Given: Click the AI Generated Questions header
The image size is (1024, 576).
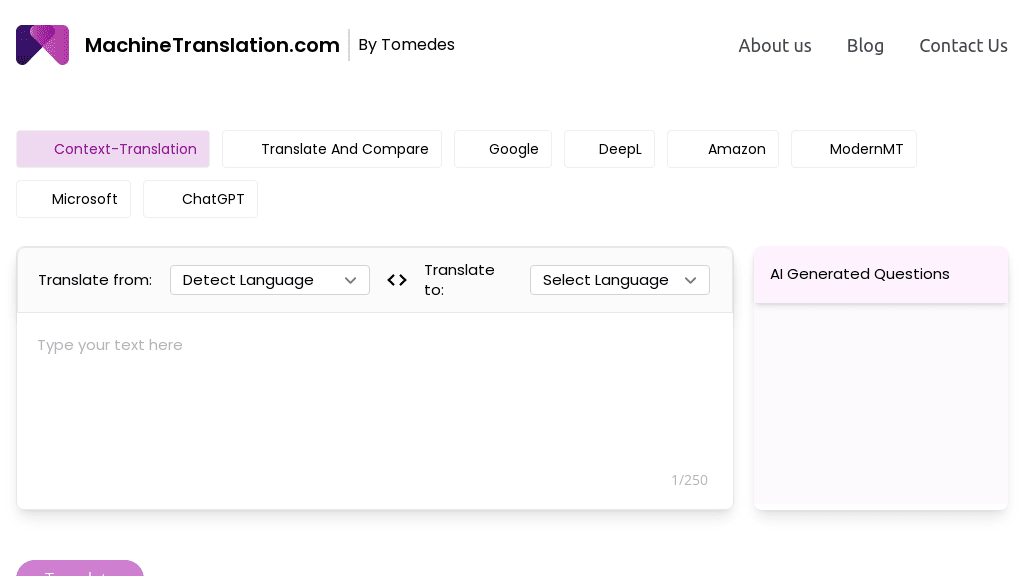Looking at the screenshot, I should pyautogui.click(x=860, y=274).
